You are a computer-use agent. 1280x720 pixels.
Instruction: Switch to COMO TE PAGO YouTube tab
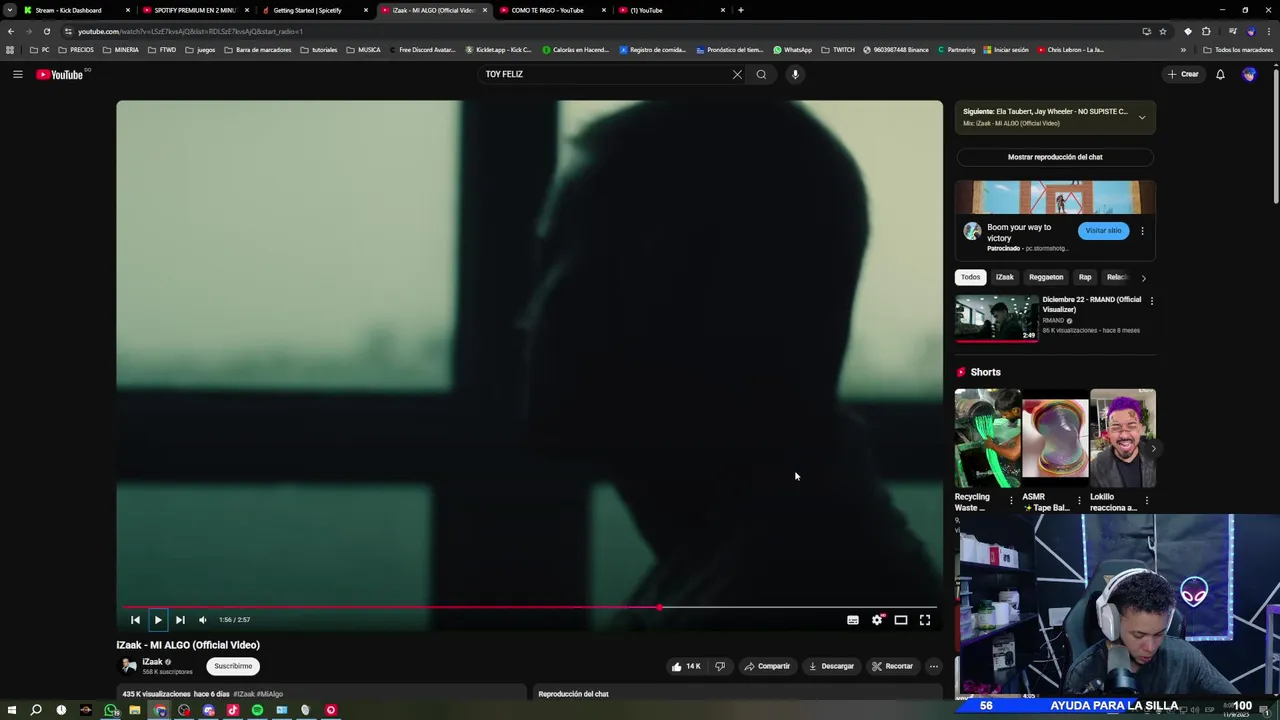552,10
